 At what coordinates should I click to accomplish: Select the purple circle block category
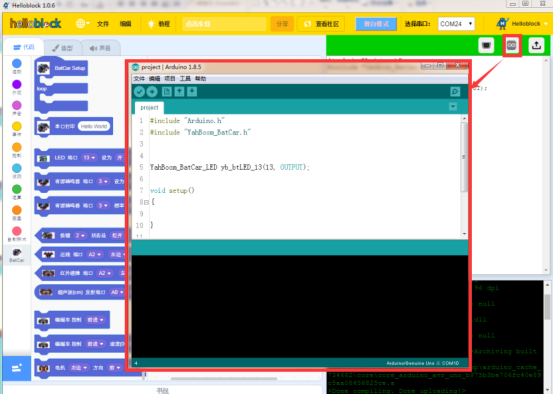pyautogui.click(x=17, y=84)
